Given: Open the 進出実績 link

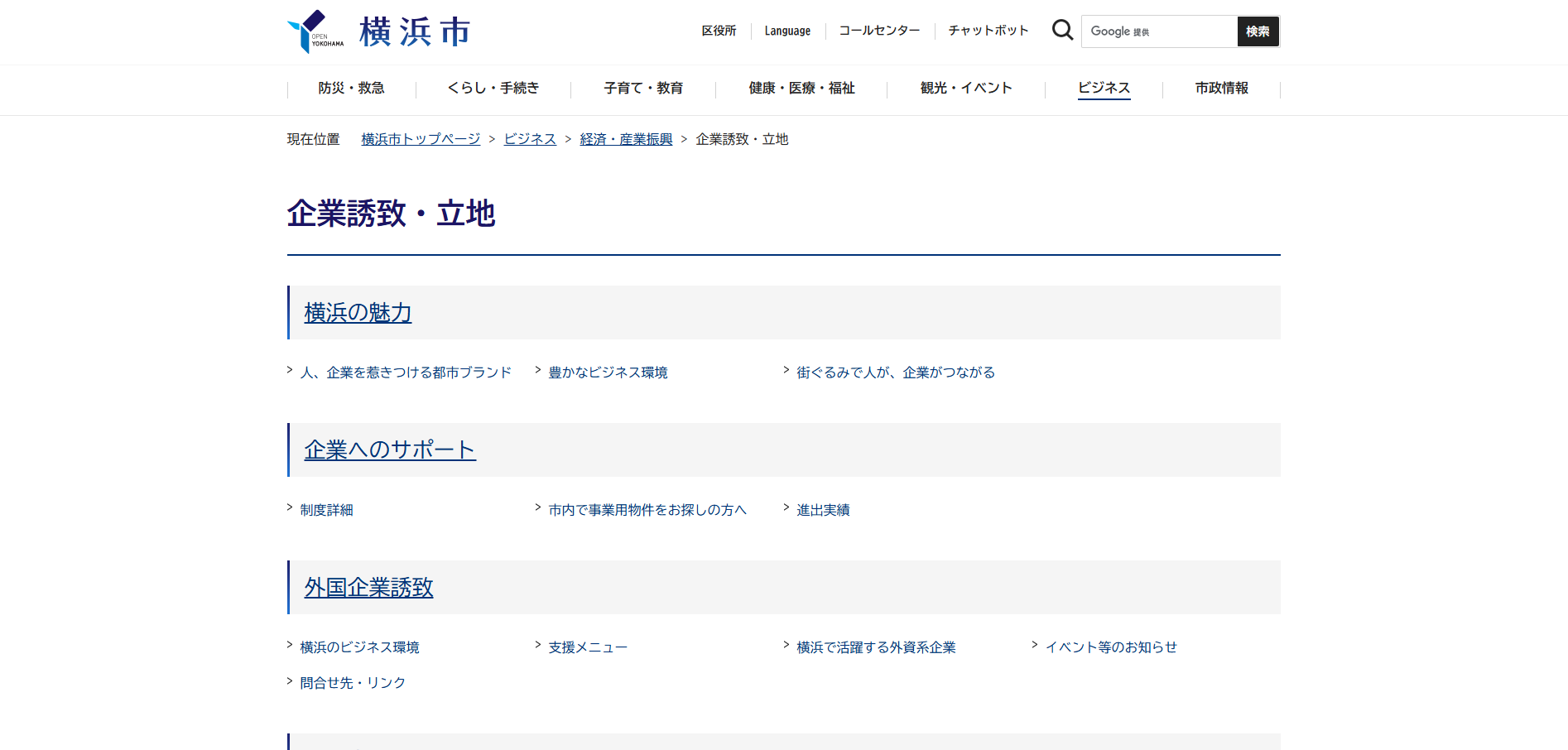Looking at the screenshot, I should (823, 510).
